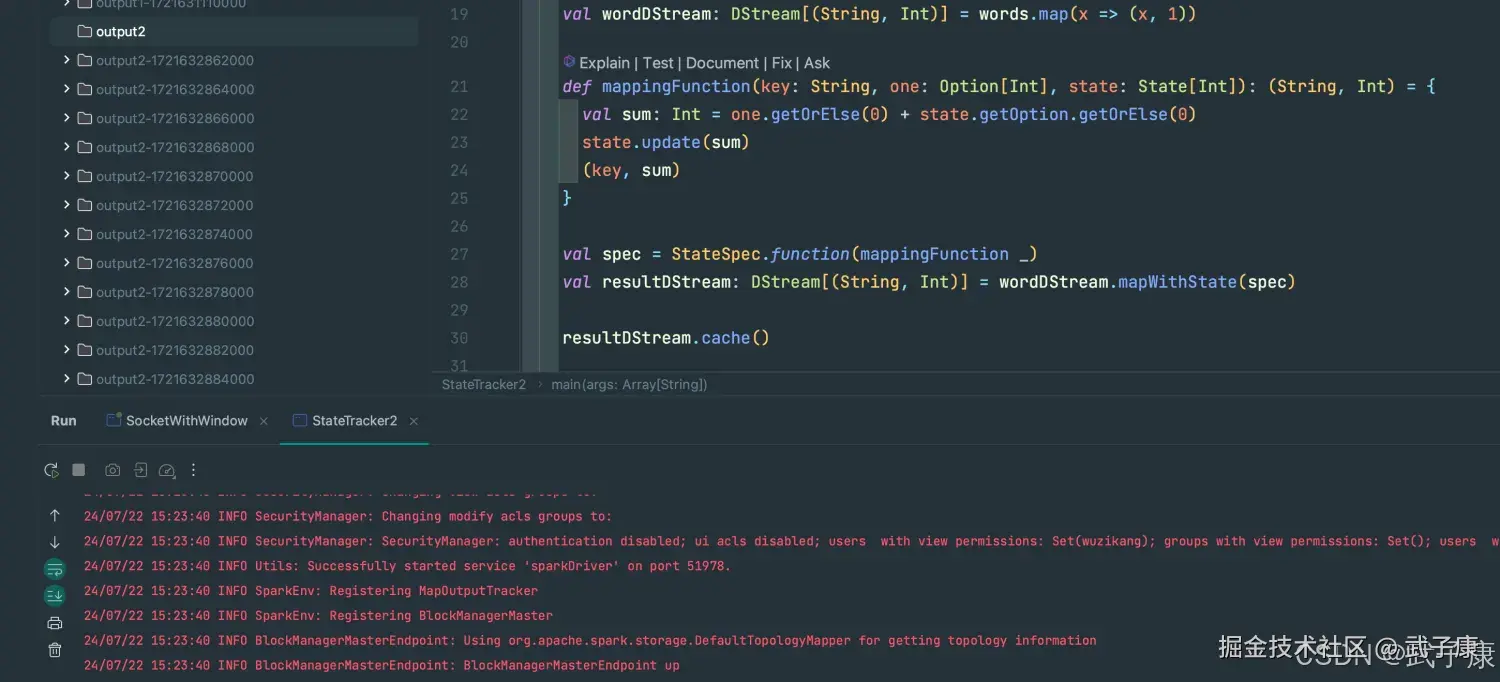
Task: Expand the output2-1721632866000 folder
Action: [x=67, y=118]
